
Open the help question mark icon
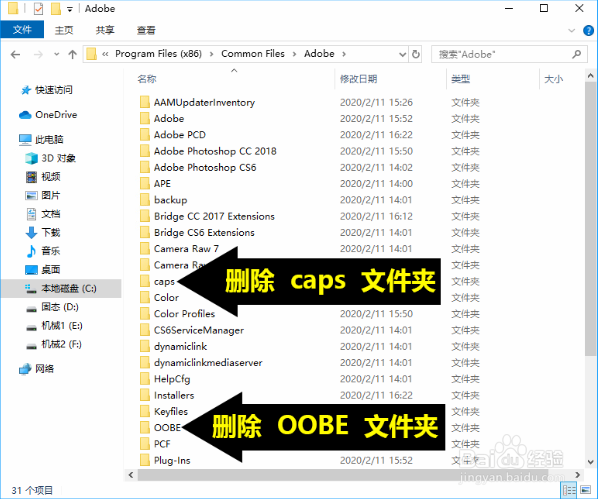[588, 31]
